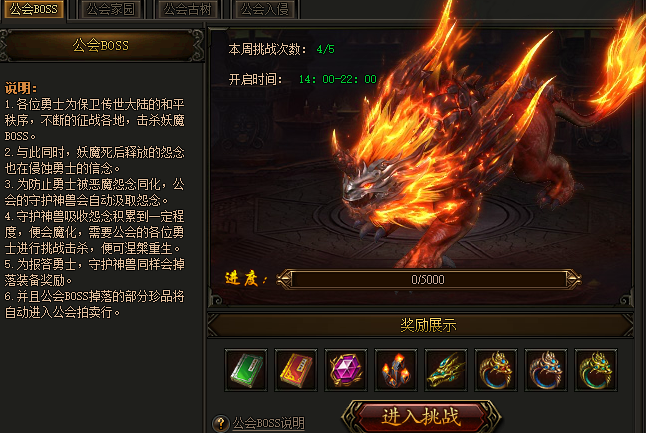Click the weekly challenge count 4/5
This screenshot has height=433, width=646.
325,50
